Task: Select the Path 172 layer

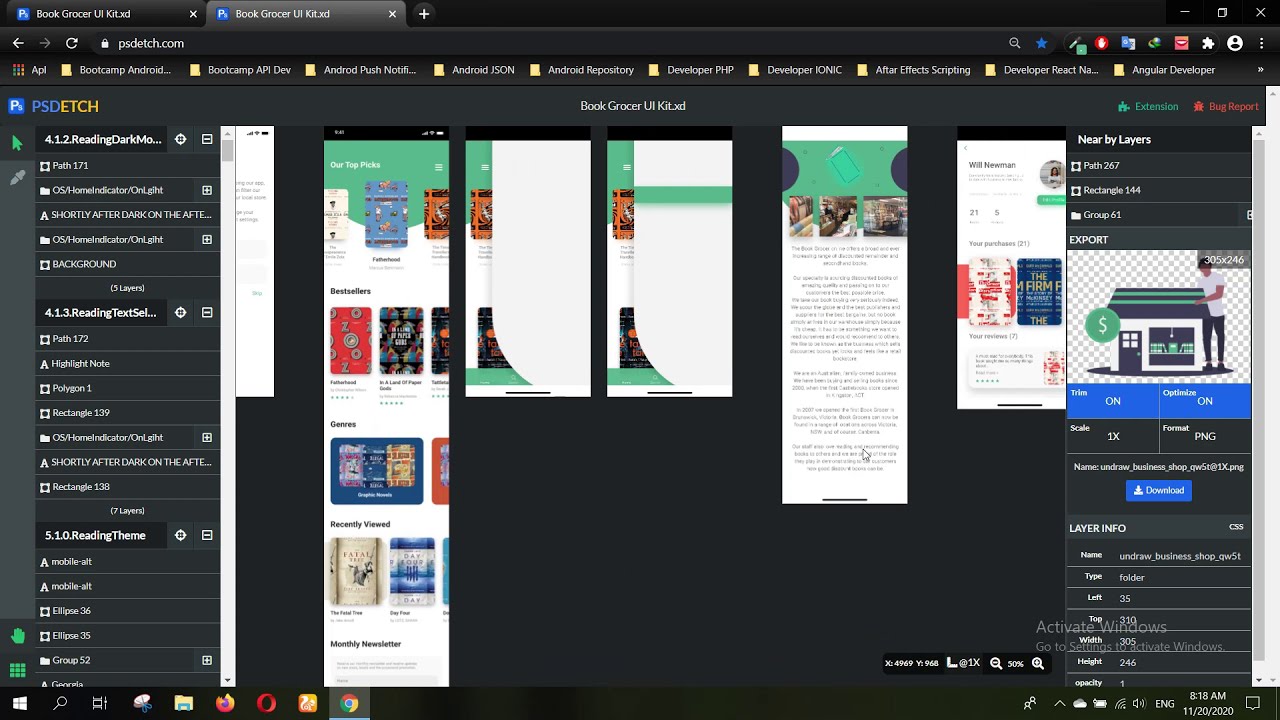Action: (126, 339)
